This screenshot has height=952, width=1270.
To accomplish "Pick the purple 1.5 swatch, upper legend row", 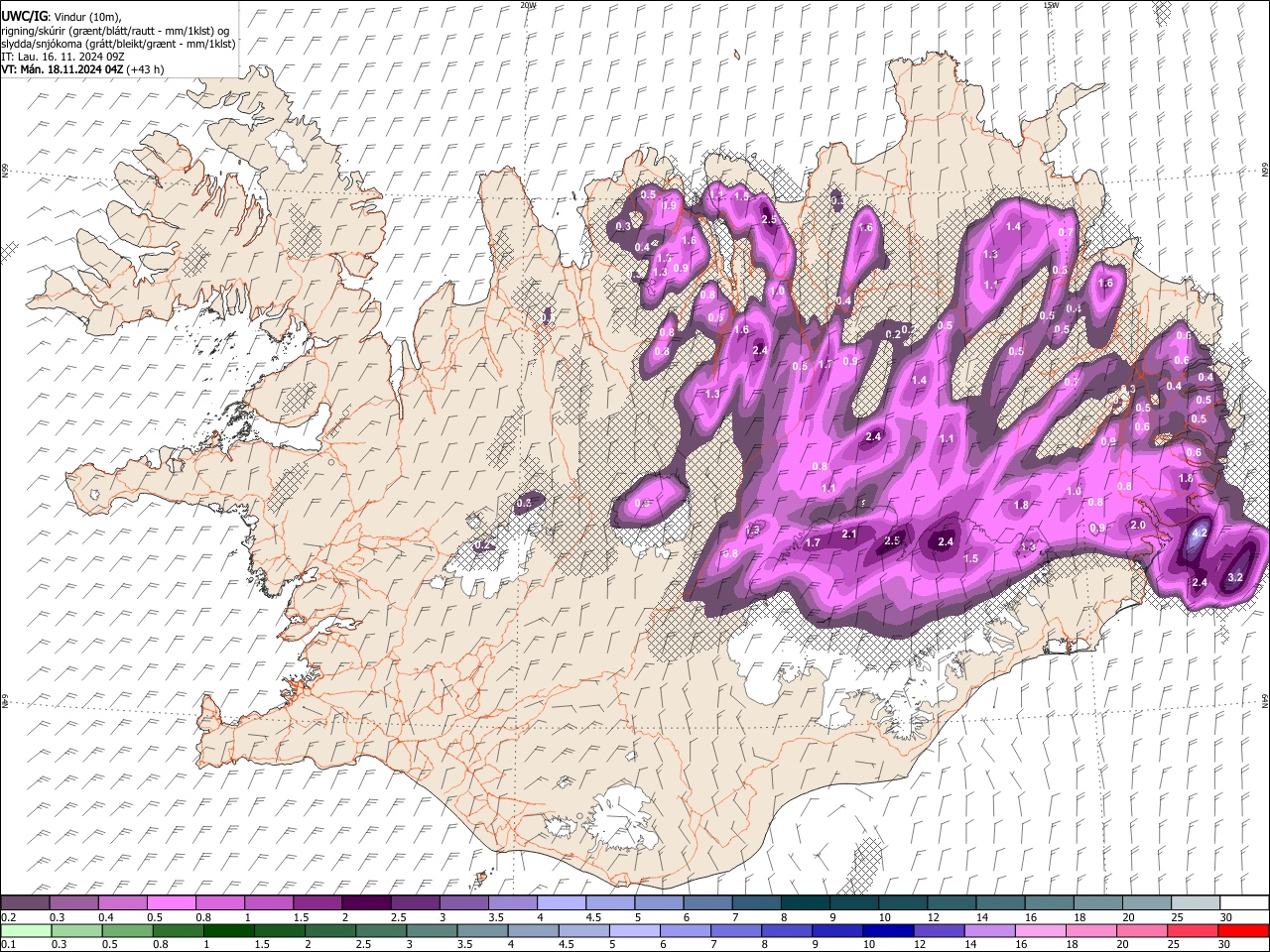I will 317,902.
